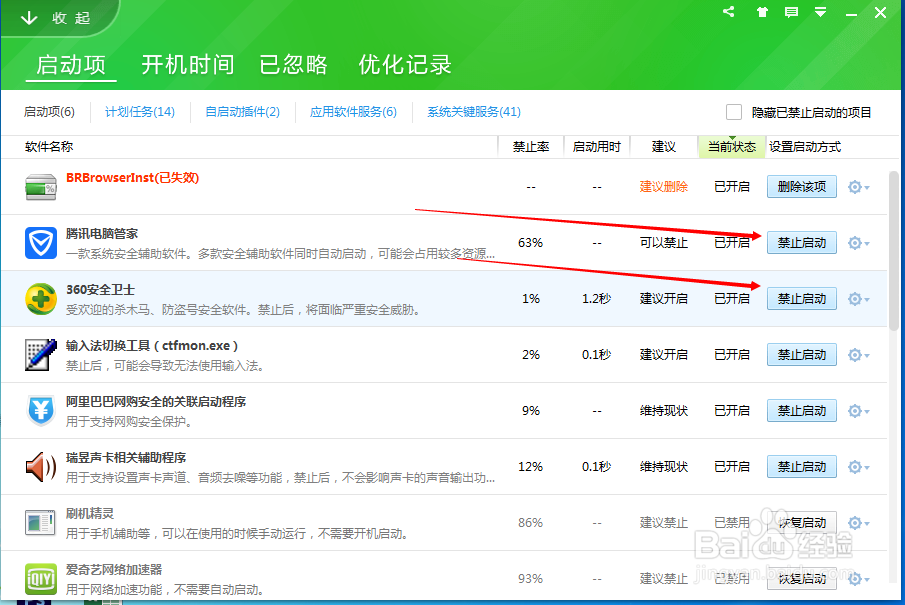Click the 360安全卫士 green cross icon
The width and height of the screenshot is (905, 605).
click(40, 298)
